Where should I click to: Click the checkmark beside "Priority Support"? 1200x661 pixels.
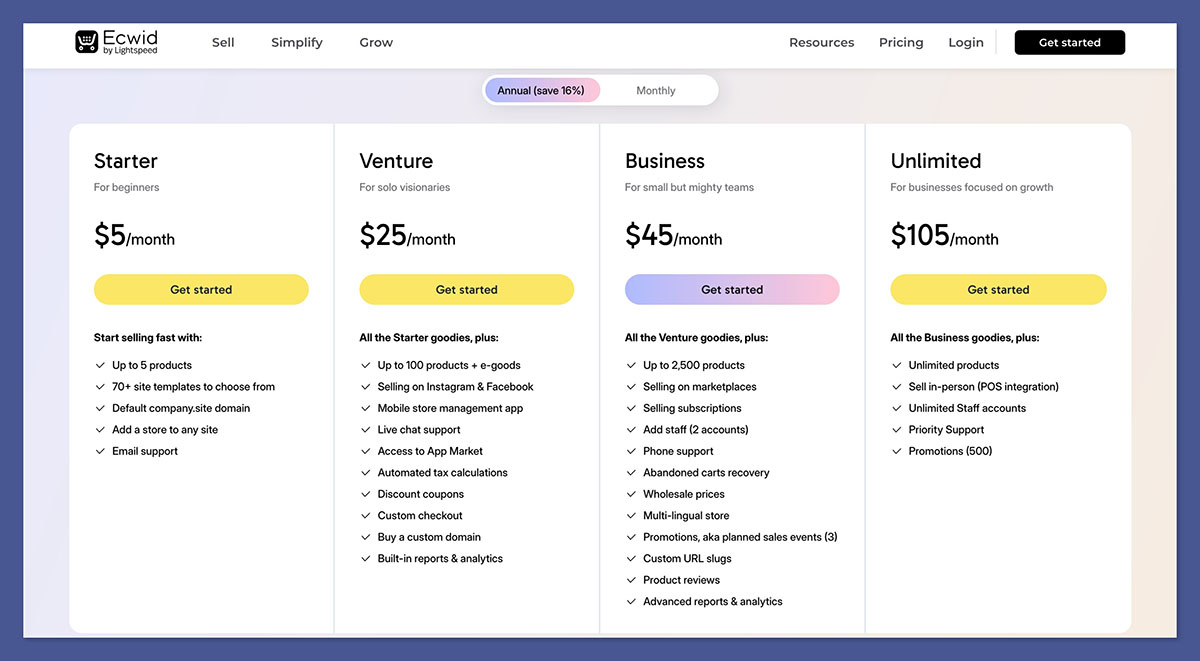pos(897,429)
